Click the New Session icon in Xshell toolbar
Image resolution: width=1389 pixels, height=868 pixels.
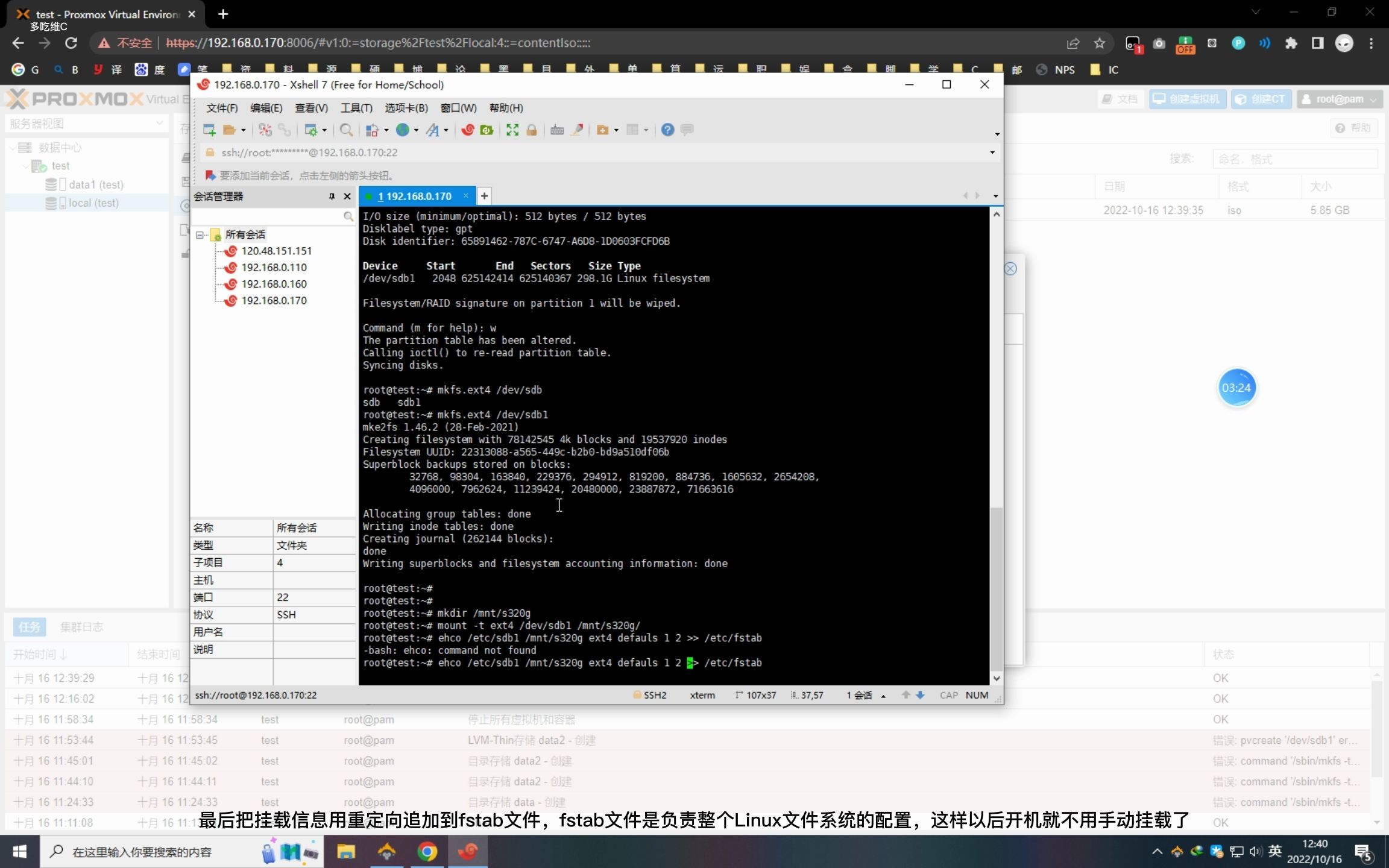coord(209,130)
